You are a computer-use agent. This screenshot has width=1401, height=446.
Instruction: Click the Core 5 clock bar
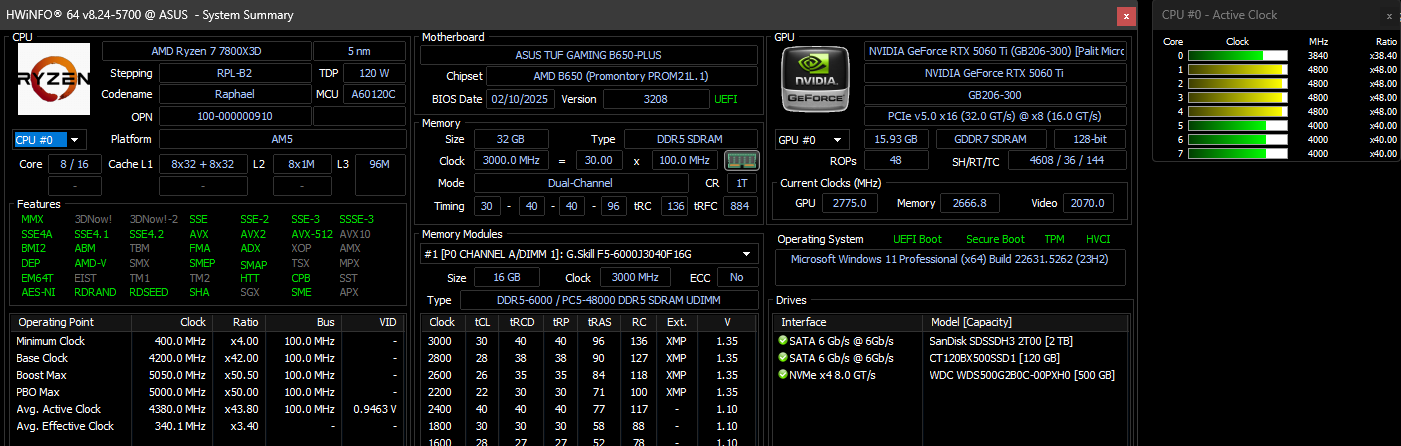1238,126
